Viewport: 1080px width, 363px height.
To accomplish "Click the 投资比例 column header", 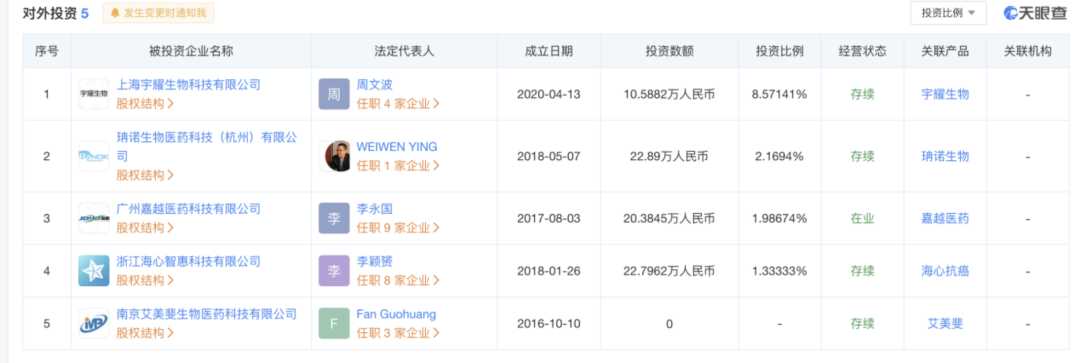I will [x=779, y=51].
